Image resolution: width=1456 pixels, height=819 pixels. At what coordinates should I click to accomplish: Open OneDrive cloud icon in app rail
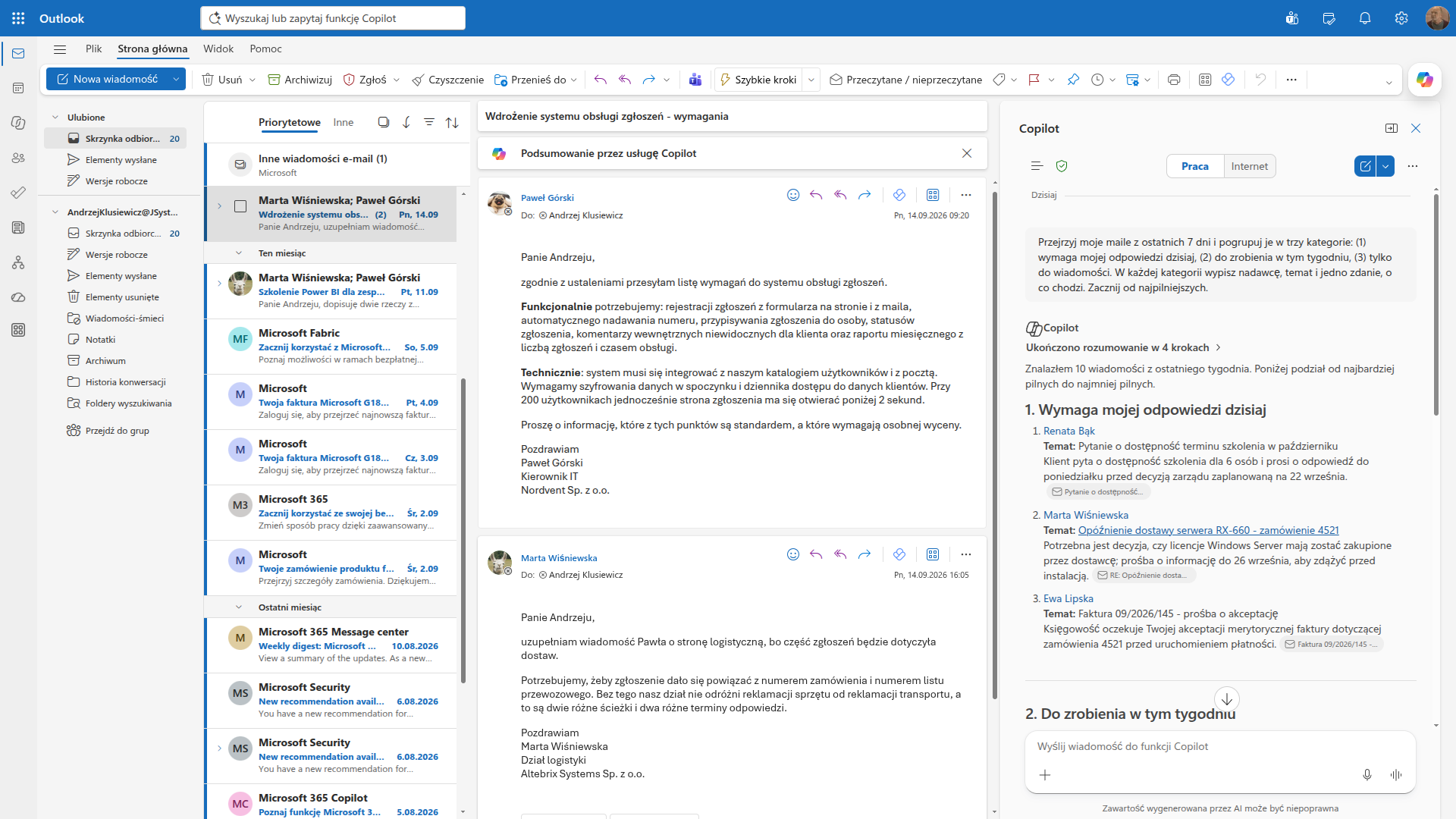pyautogui.click(x=18, y=297)
